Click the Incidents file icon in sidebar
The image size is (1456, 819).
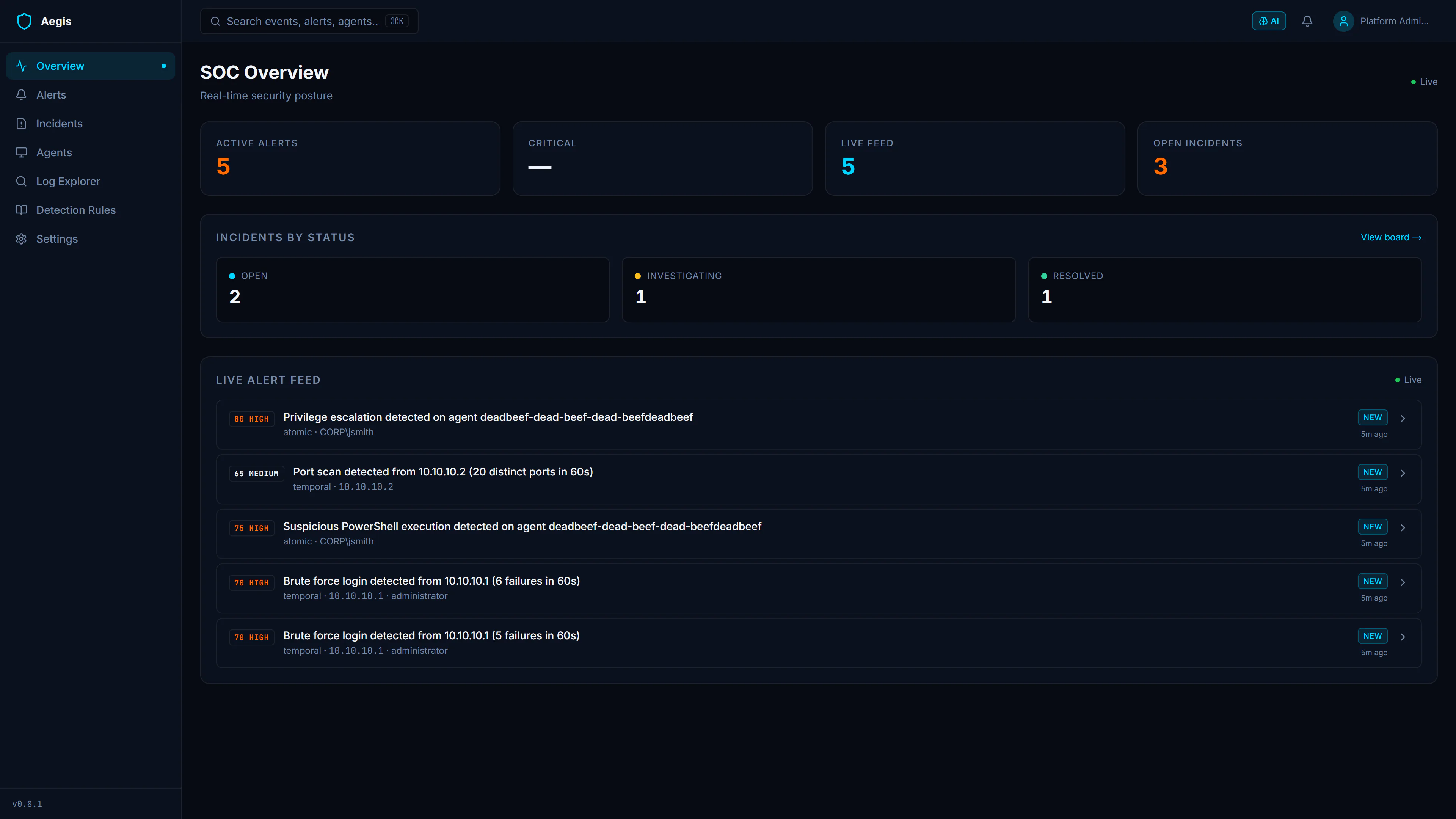point(22,124)
